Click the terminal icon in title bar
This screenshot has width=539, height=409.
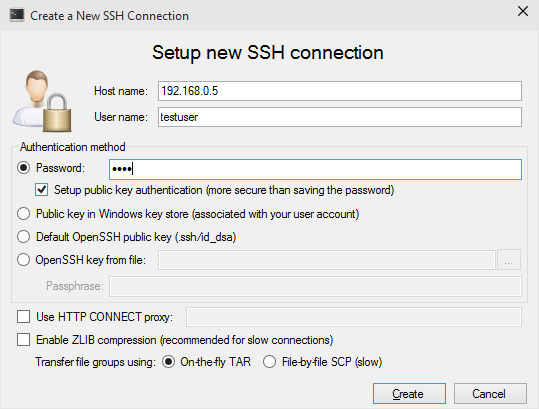[17, 15]
